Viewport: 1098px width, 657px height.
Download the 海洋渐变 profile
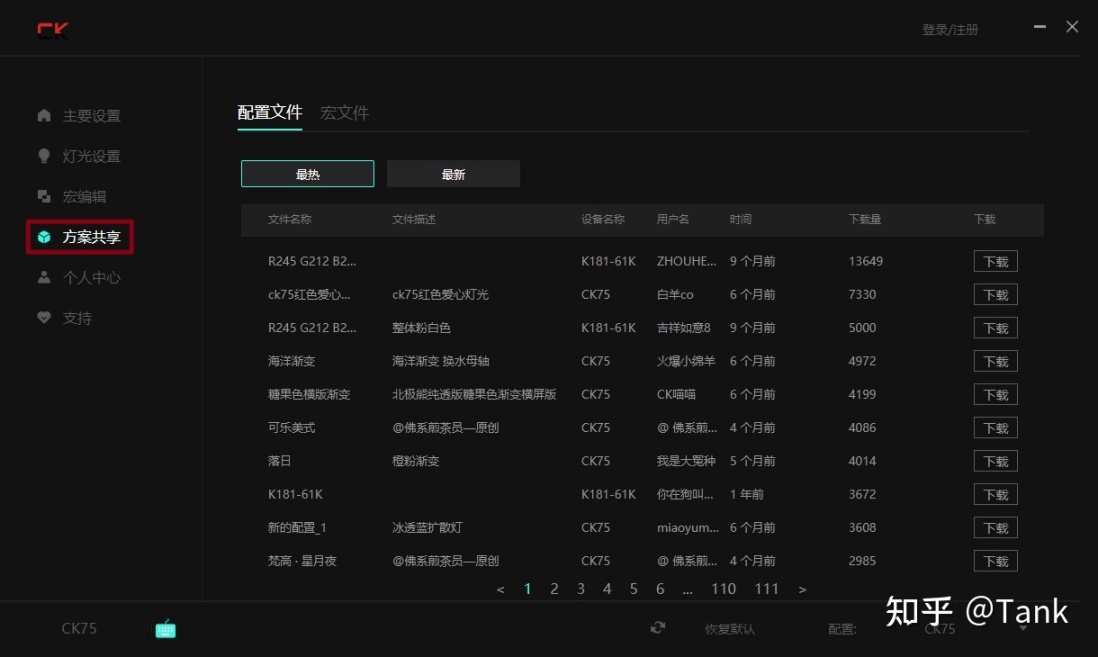point(995,361)
